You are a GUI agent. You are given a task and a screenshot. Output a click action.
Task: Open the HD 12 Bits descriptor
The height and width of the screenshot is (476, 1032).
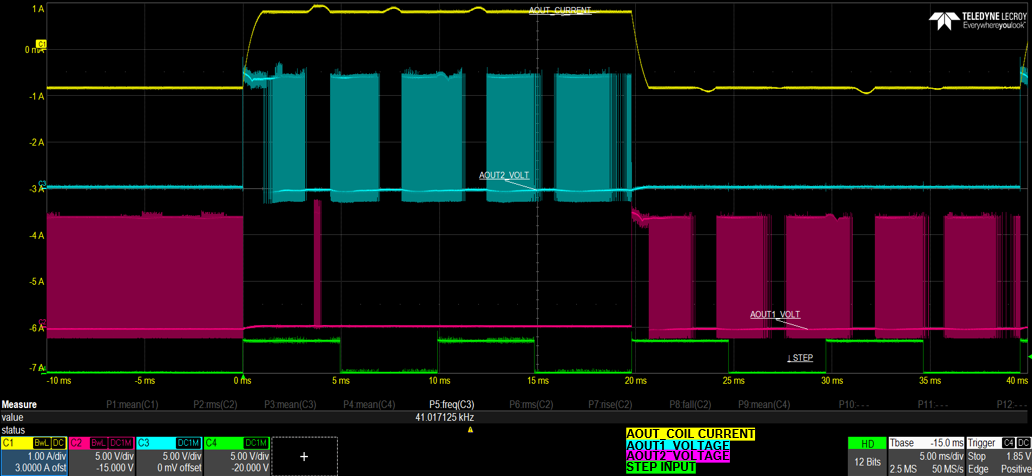coord(866,456)
